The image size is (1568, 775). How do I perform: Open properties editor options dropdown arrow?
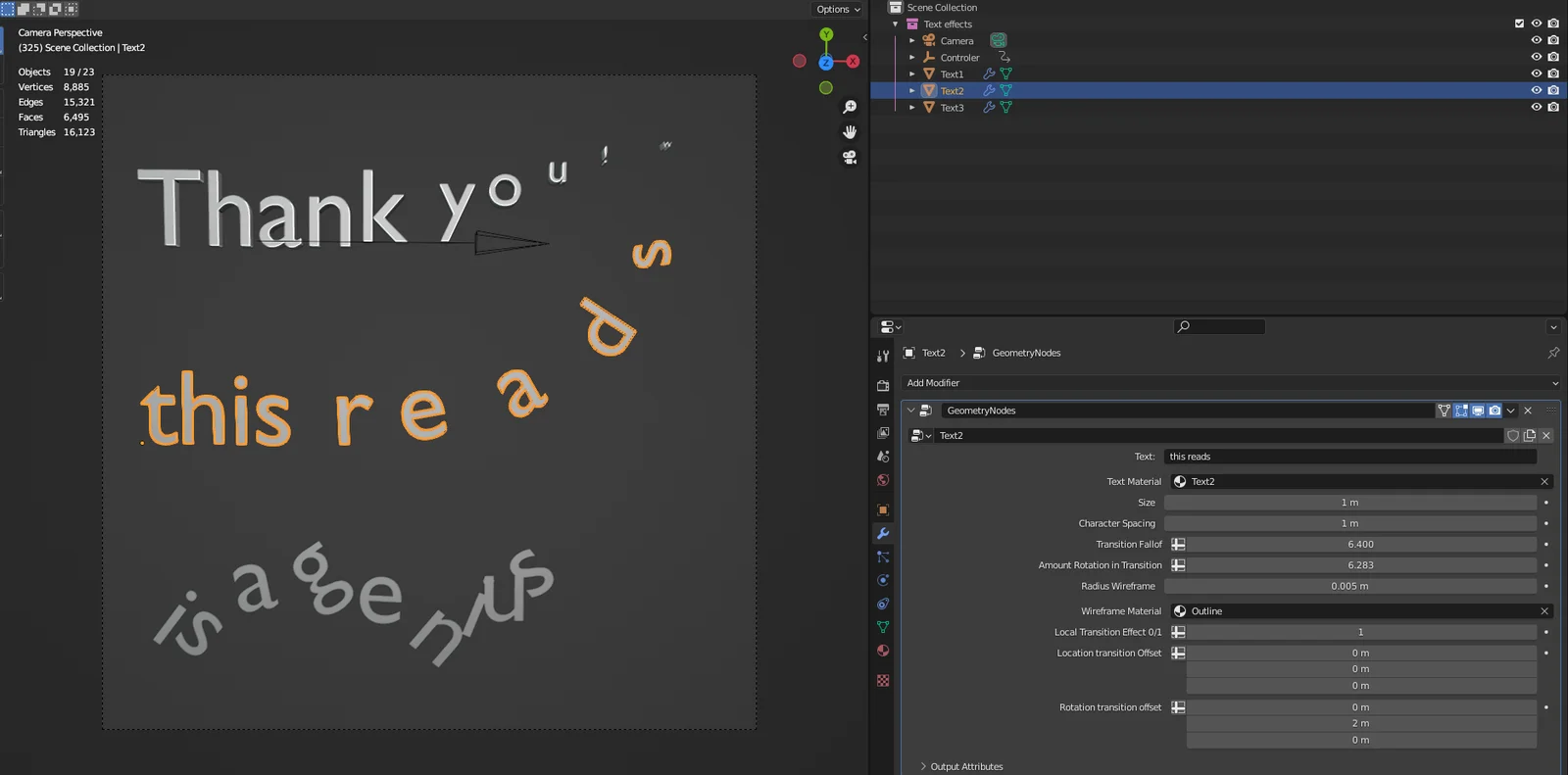pos(1553,327)
